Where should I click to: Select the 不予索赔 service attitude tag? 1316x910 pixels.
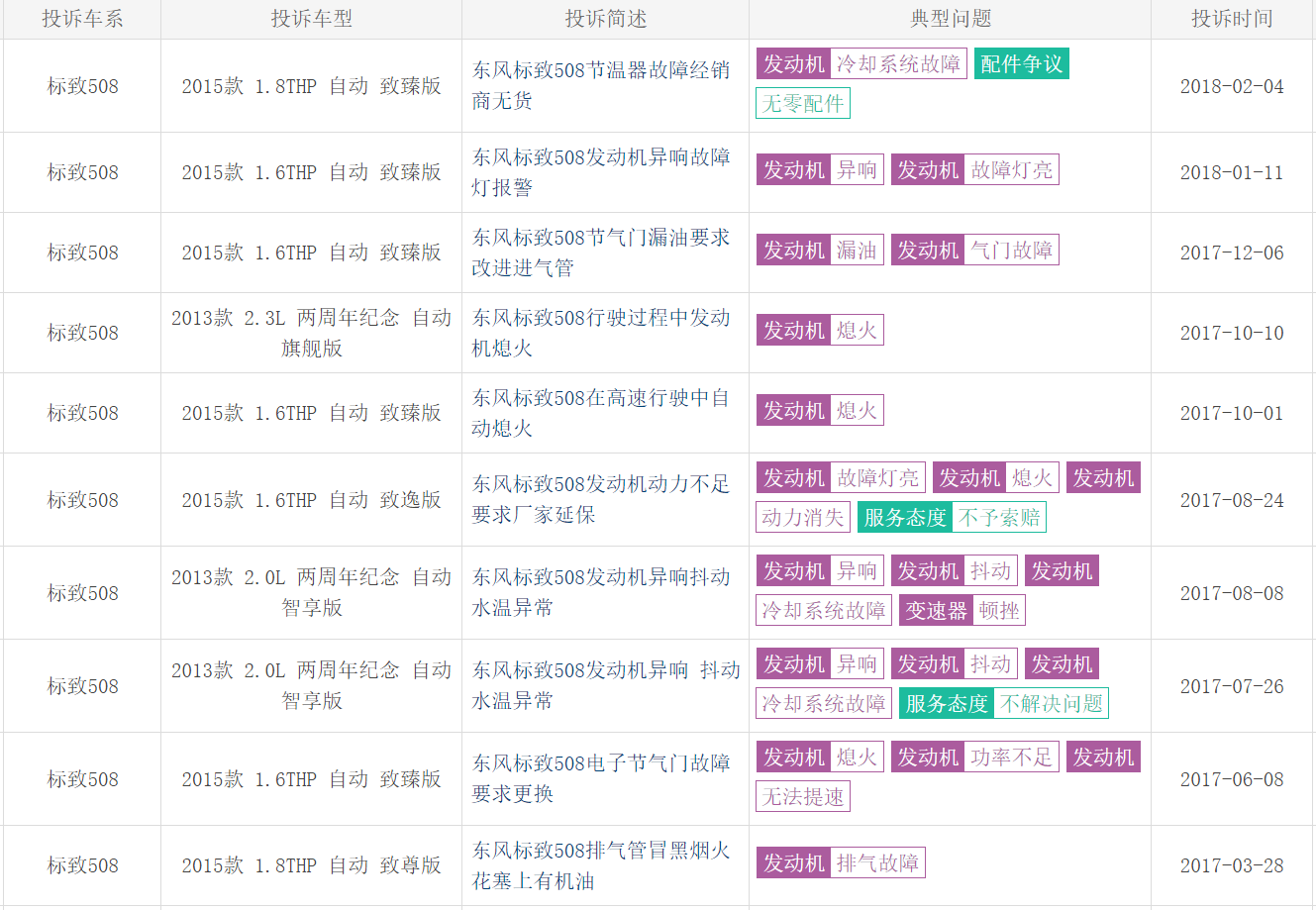pyautogui.click(x=999, y=517)
